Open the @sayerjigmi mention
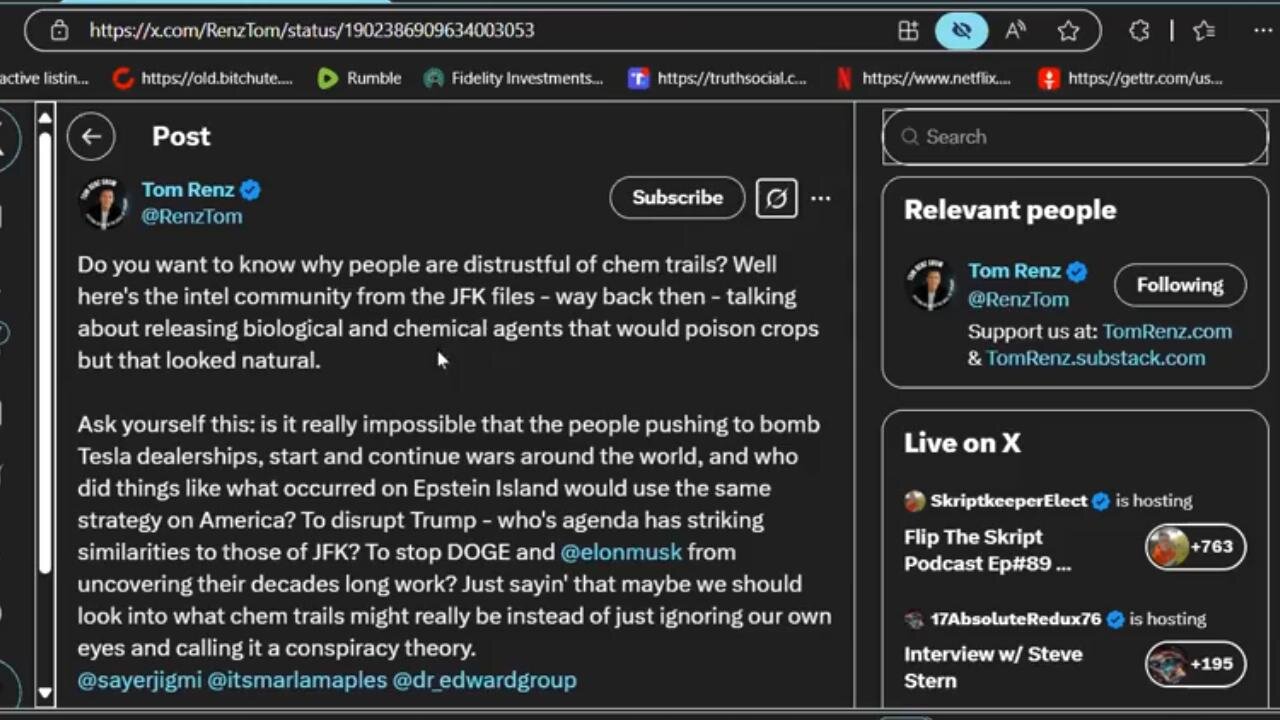The height and width of the screenshot is (720, 1280). pyautogui.click(x=139, y=680)
